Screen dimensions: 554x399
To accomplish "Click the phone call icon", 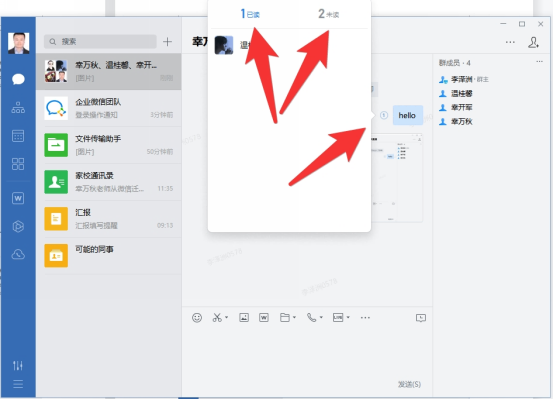I will click(312, 318).
